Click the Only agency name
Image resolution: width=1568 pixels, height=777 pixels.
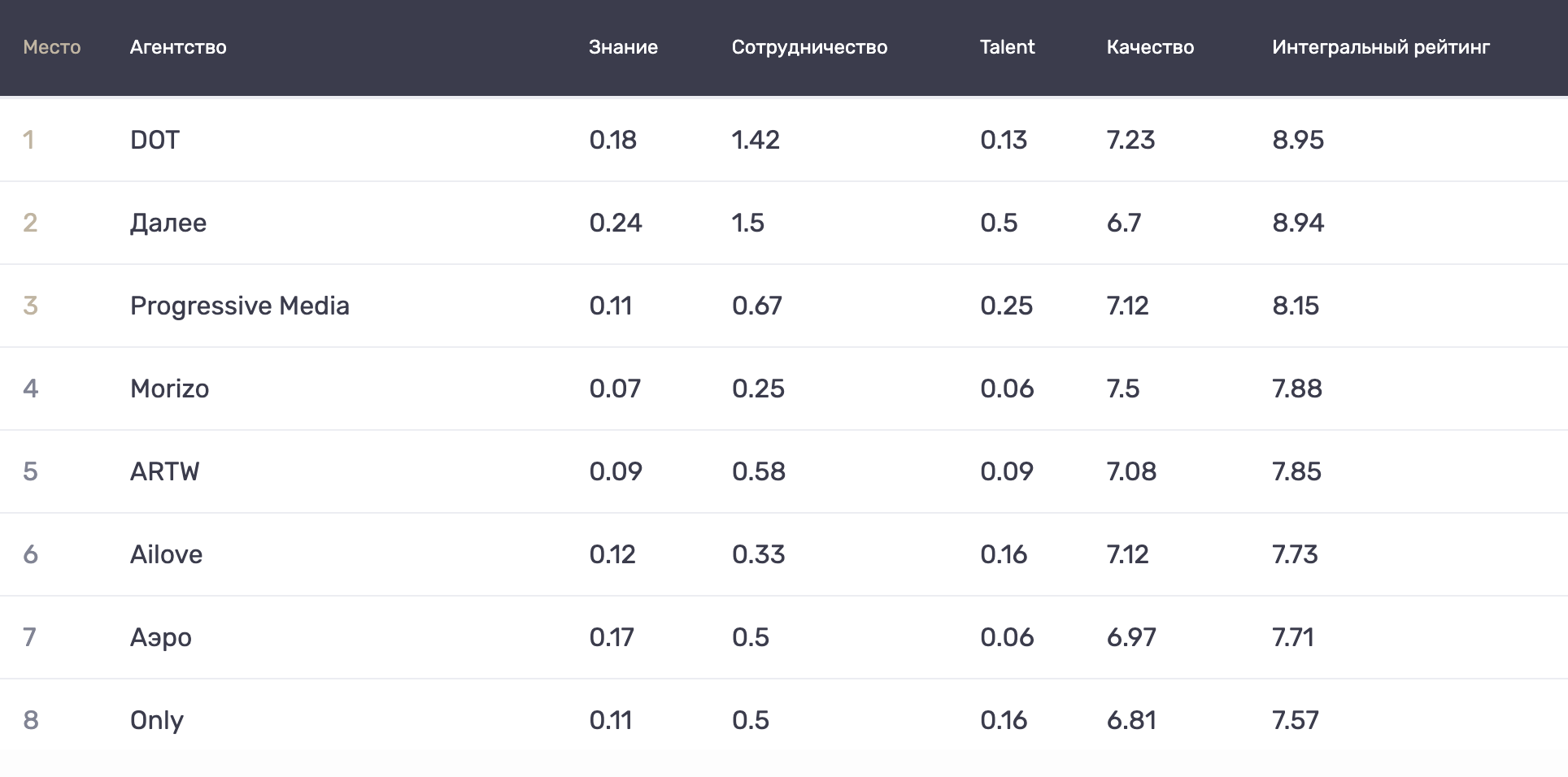pos(157,720)
